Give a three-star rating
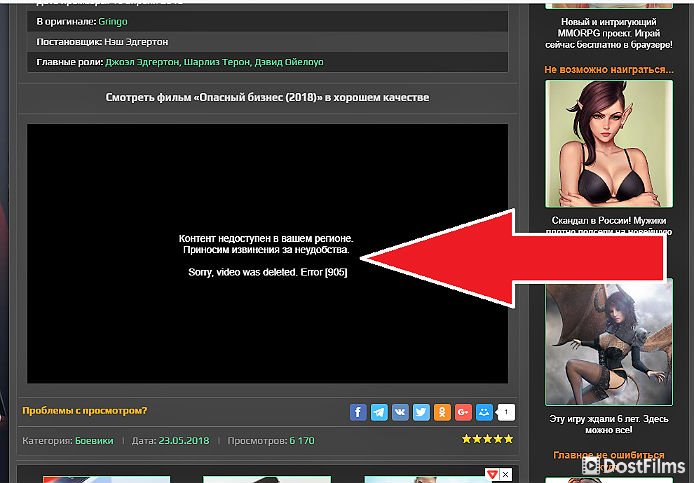694x483 pixels. click(x=487, y=439)
